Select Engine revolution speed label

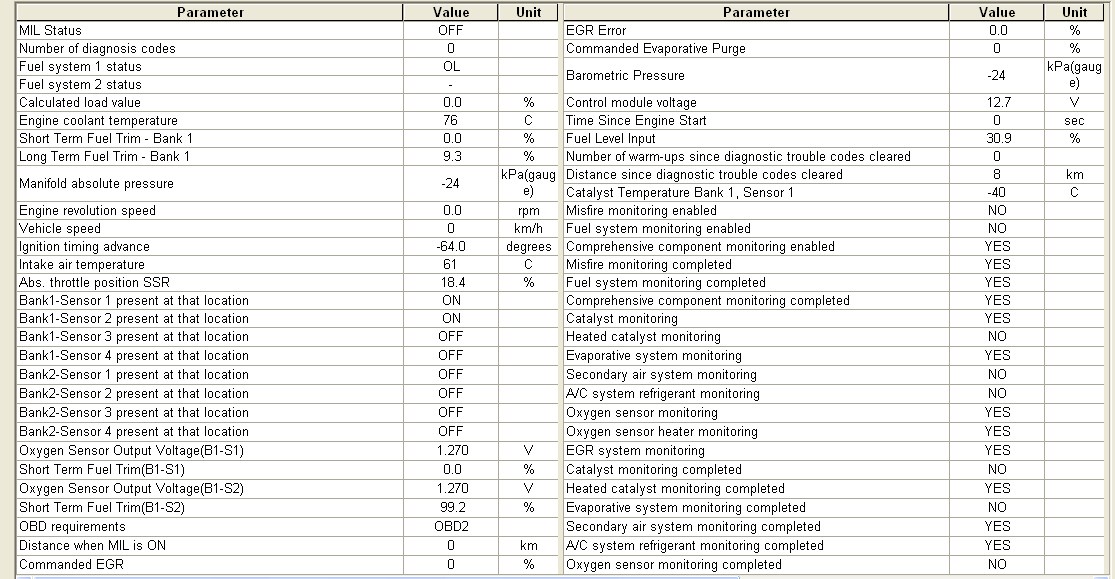click(x=87, y=211)
